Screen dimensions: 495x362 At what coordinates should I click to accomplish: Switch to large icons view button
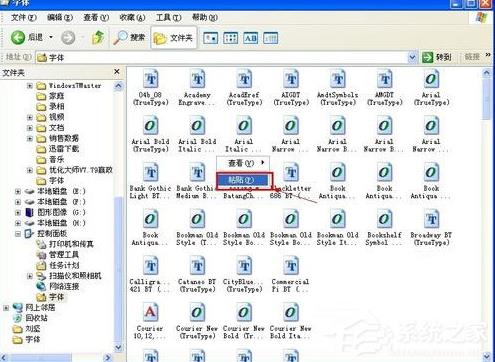click(x=211, y=38)
